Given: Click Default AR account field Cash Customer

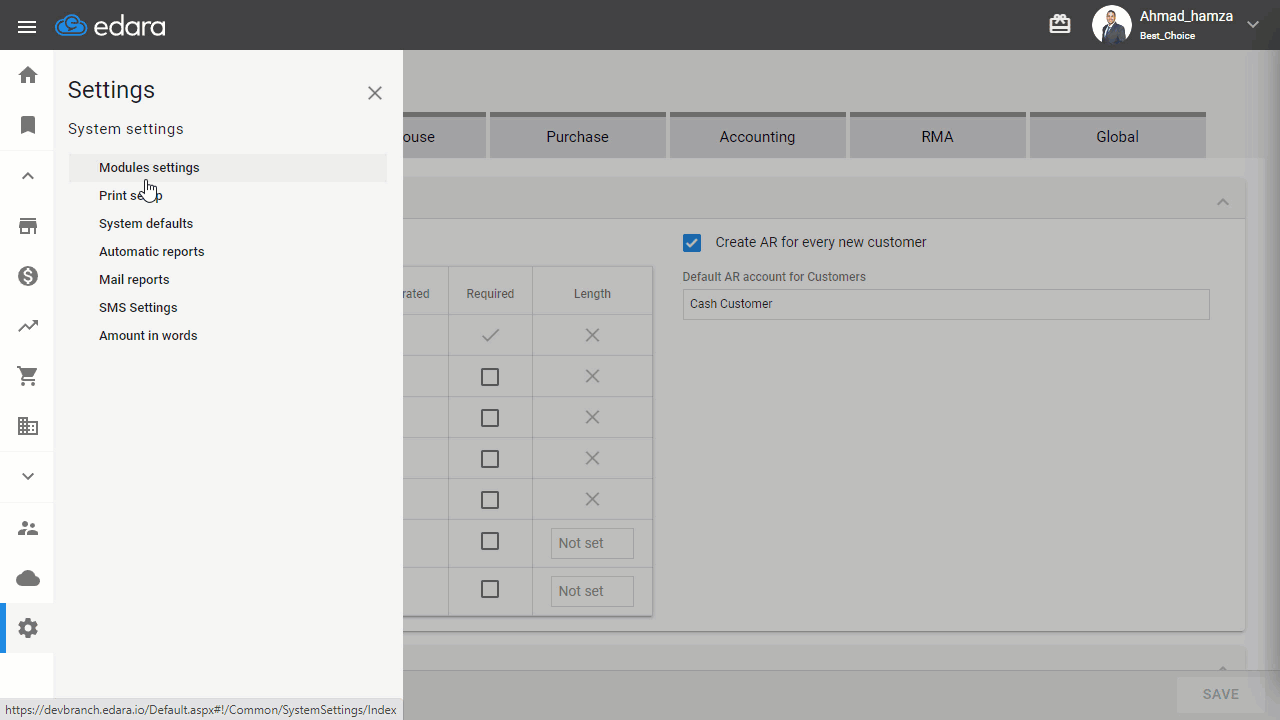Looking at the screenshot, I should tap(946, 304).
